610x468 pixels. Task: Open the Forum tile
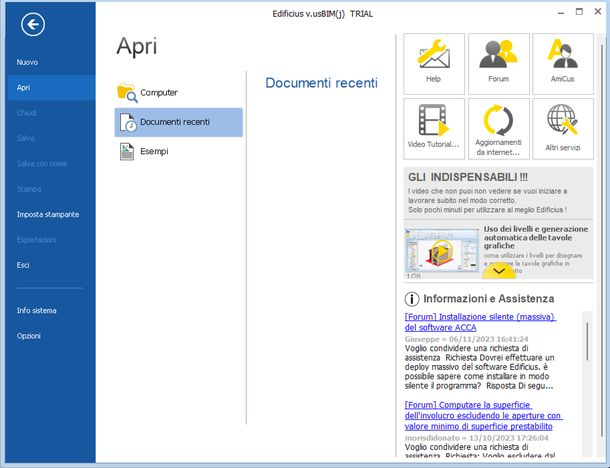499,64
